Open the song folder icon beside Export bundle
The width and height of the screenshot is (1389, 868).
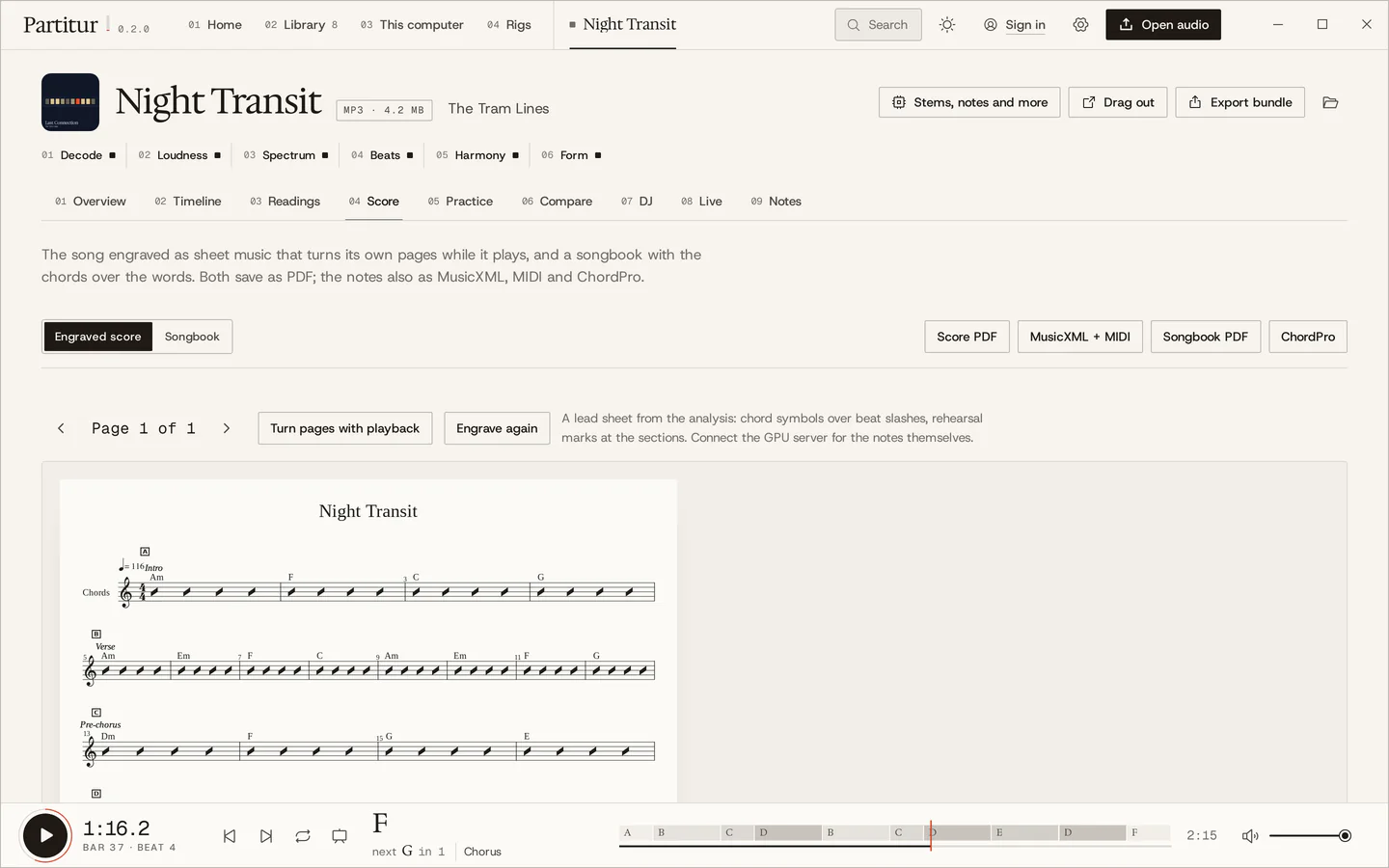coord(1330,102)
